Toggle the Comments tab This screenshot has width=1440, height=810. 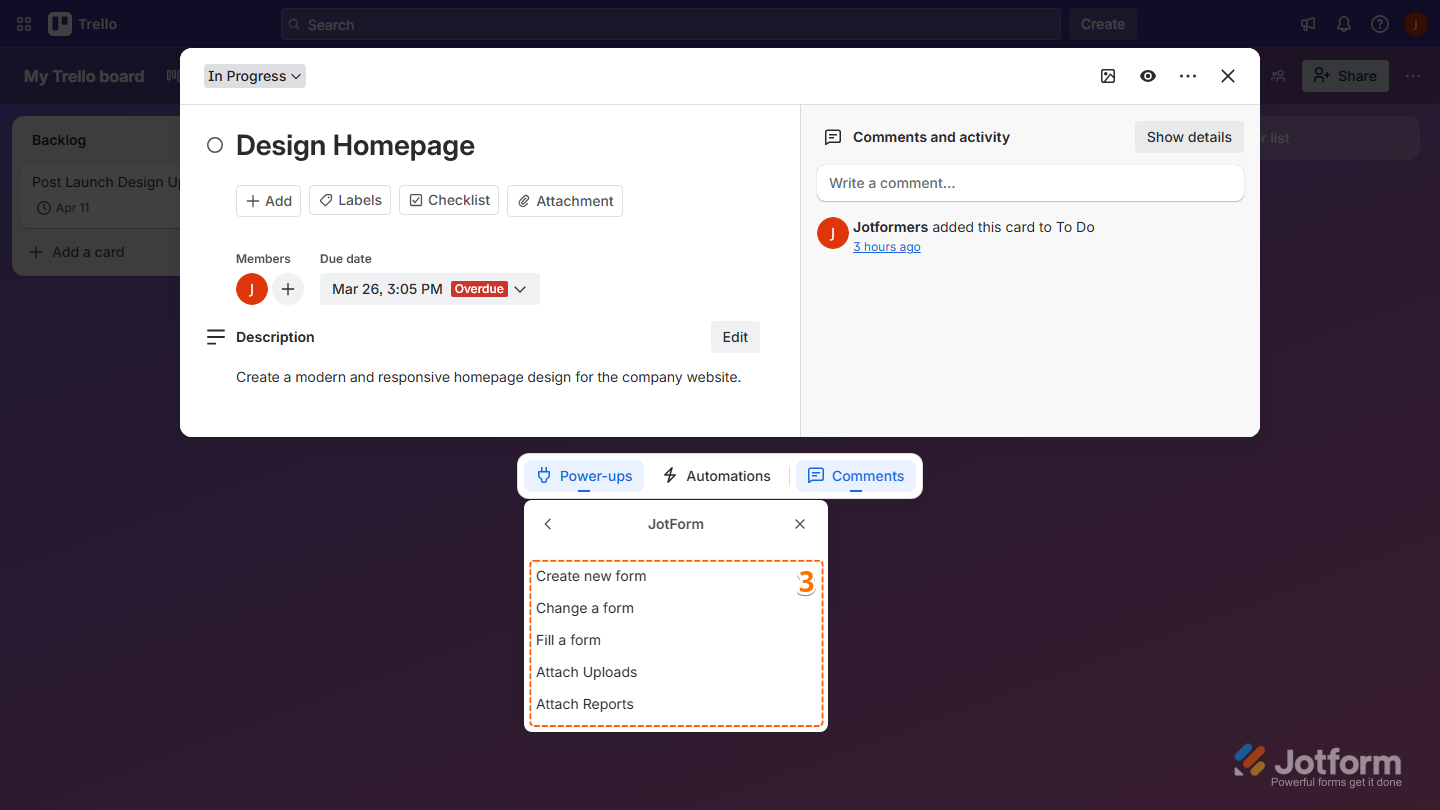click(856, 476)
